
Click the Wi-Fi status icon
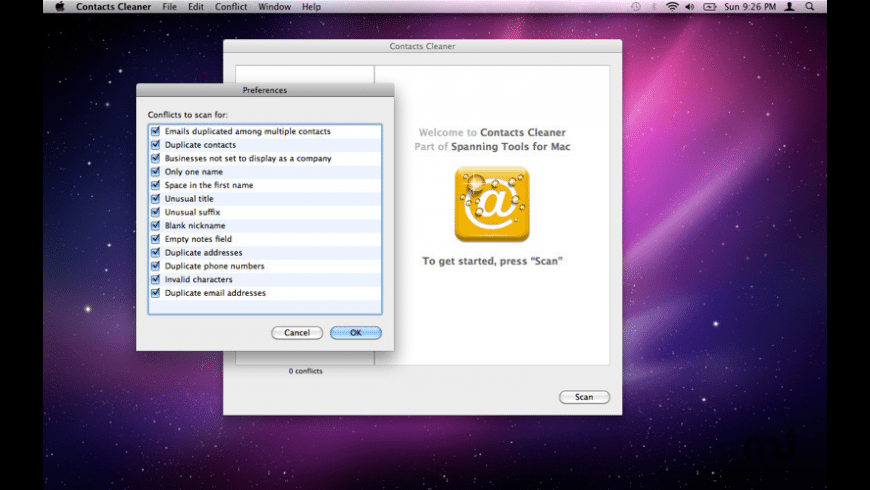(672, 7)
